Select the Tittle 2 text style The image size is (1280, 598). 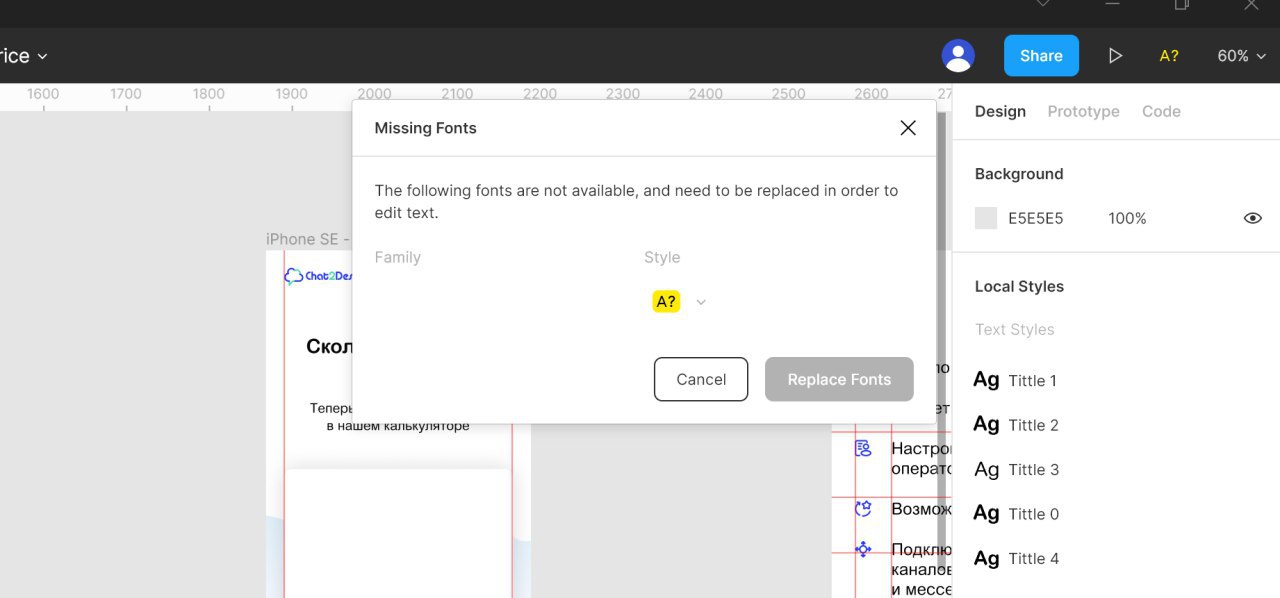pos(1015,425)
